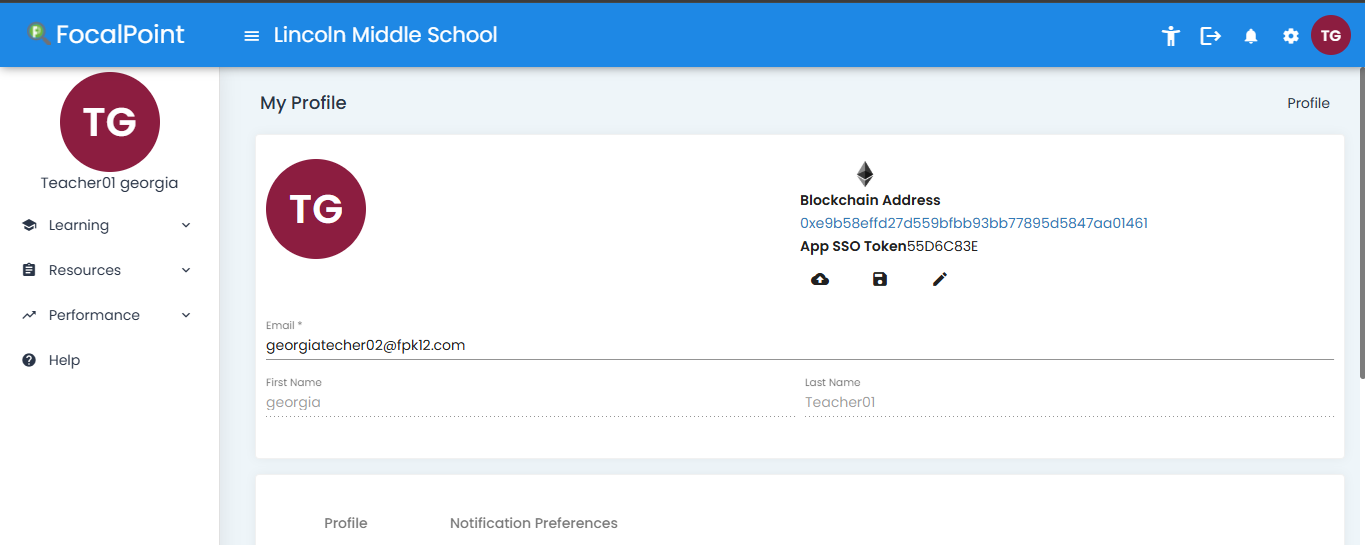Click the cloud upload icon

click(x=820, y=279)
